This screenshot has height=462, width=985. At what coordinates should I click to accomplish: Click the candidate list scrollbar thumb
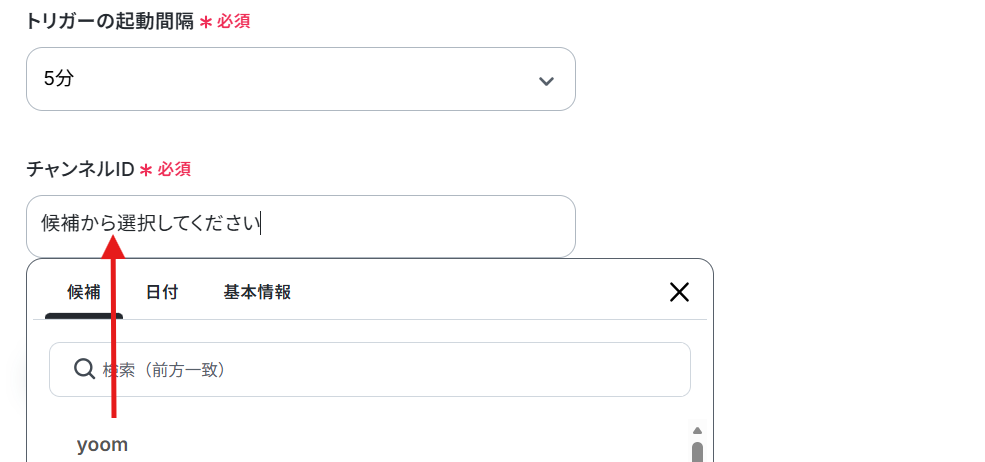pos(697,452)
